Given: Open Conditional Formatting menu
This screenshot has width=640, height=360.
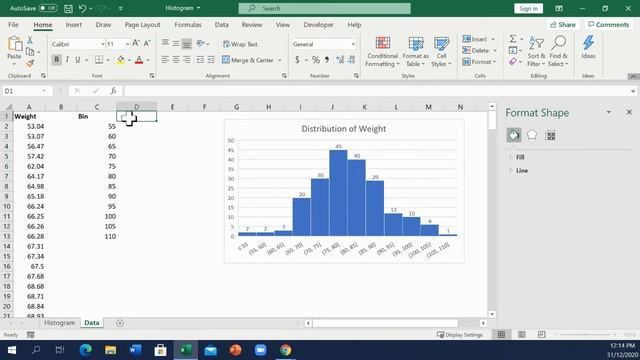Looking at the screenshot, I should [382, 52].
